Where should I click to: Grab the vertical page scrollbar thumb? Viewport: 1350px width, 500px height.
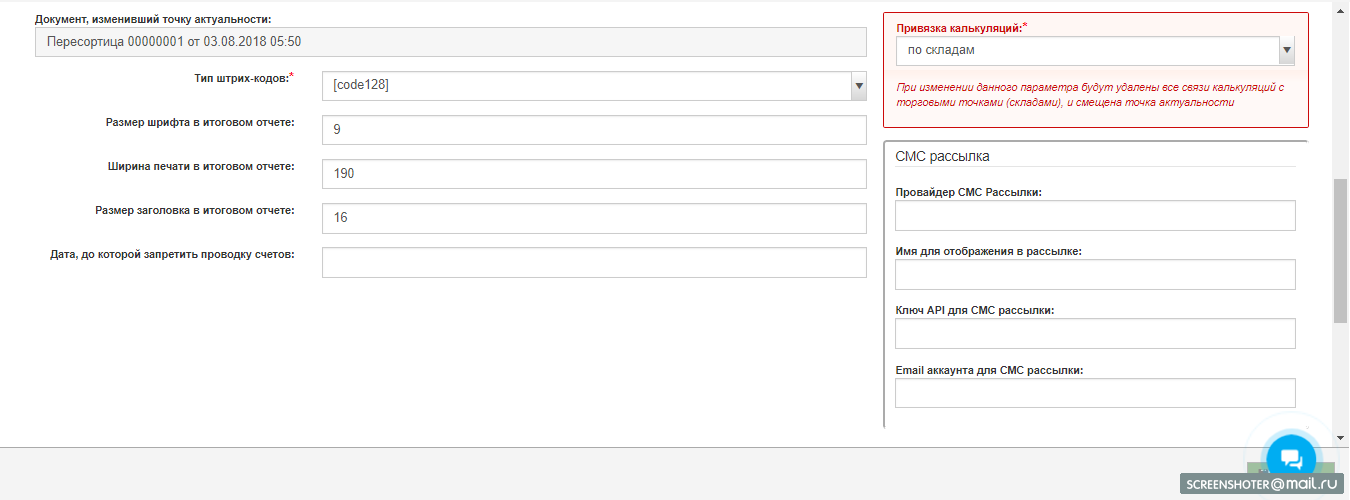1340,250
